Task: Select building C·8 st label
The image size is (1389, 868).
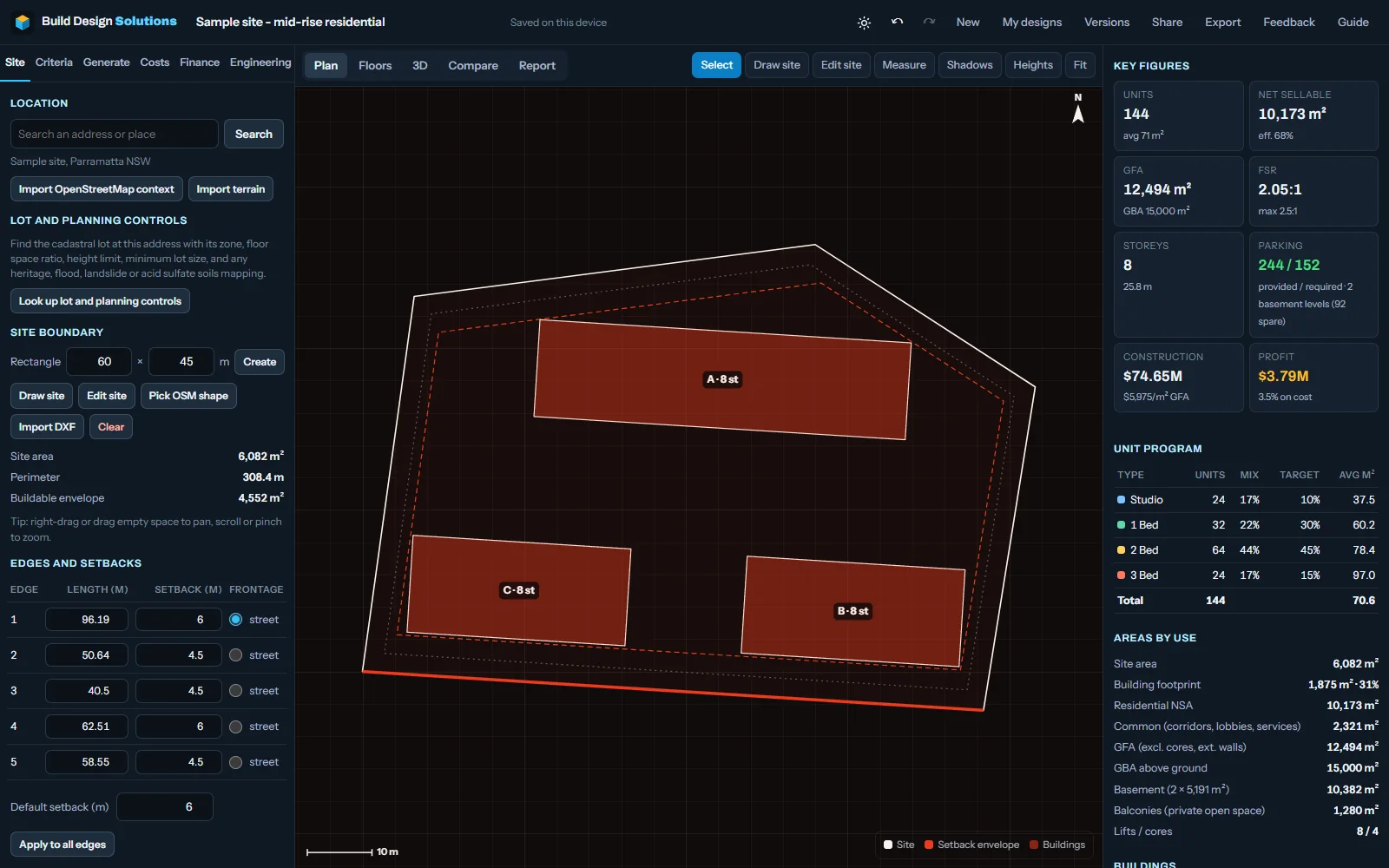Action: 519,590
